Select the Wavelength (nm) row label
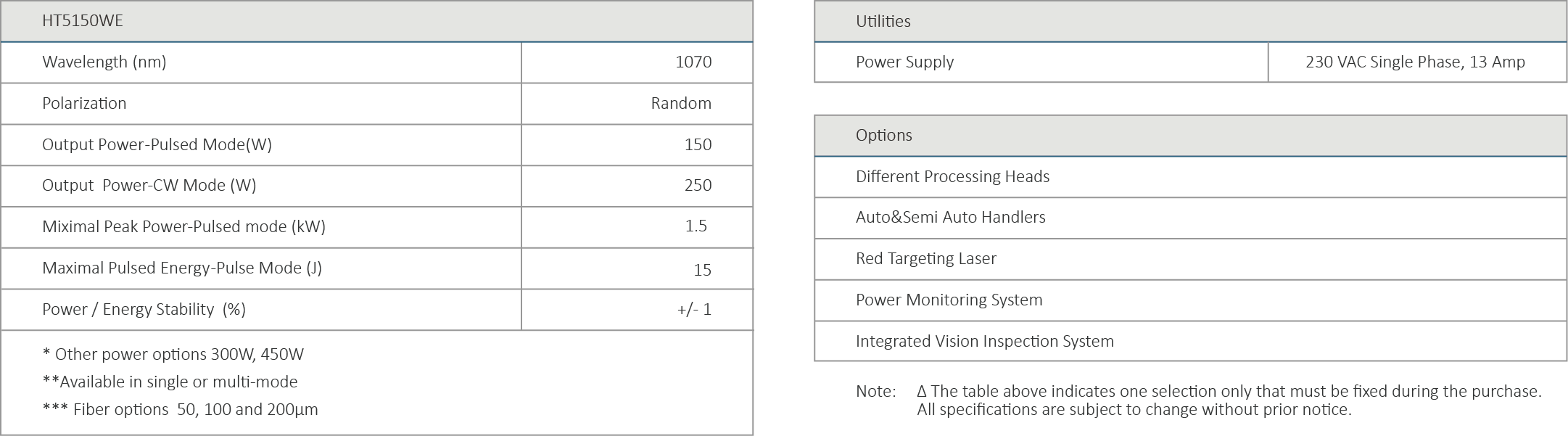 pyautogui.click(x=104, y=62)
